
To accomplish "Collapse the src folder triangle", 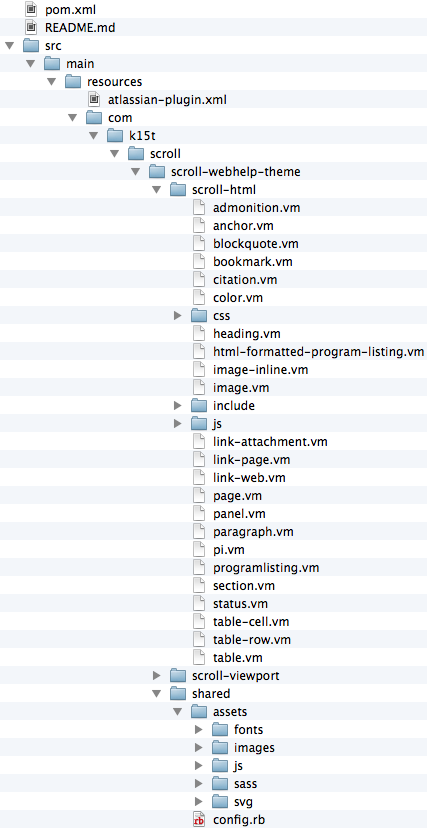I will (9, 45).
